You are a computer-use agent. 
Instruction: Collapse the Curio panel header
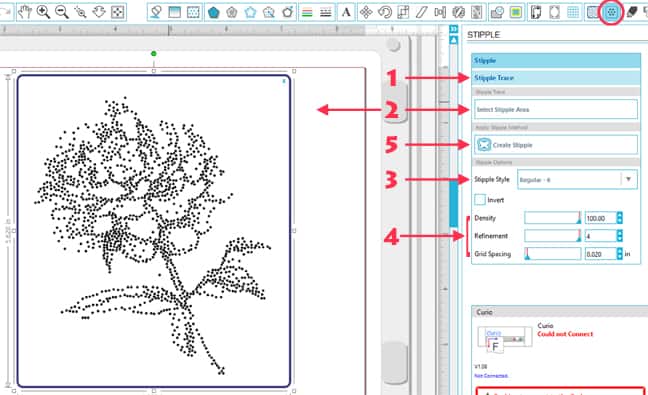pos(560,312)
